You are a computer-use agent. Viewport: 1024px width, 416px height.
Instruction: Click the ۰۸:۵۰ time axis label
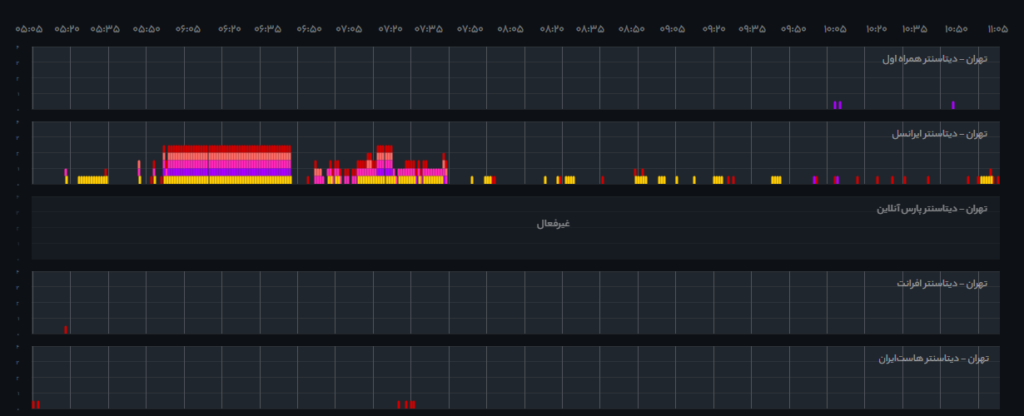632,29
